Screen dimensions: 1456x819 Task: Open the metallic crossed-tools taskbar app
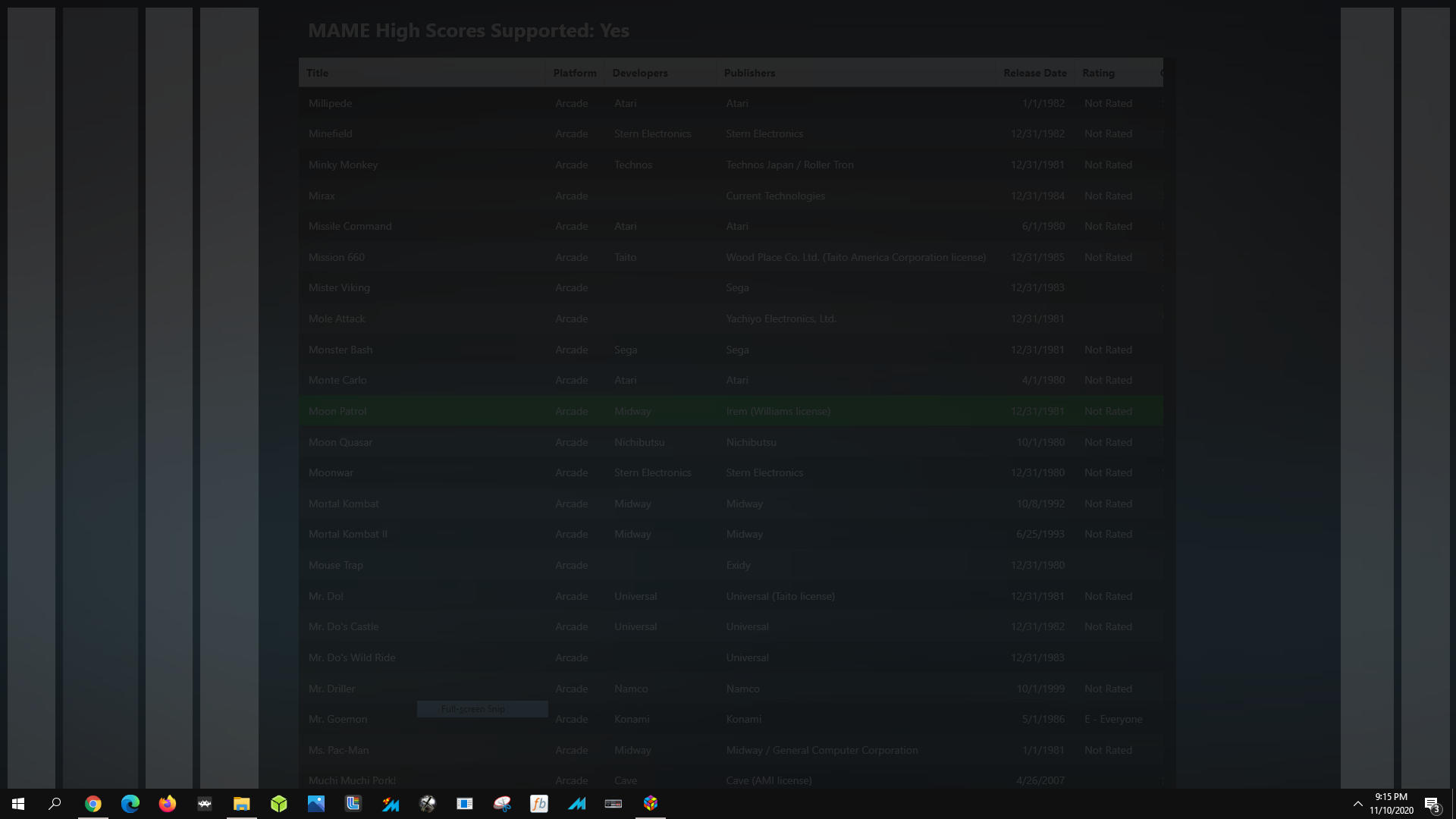(x=428, y=804)
